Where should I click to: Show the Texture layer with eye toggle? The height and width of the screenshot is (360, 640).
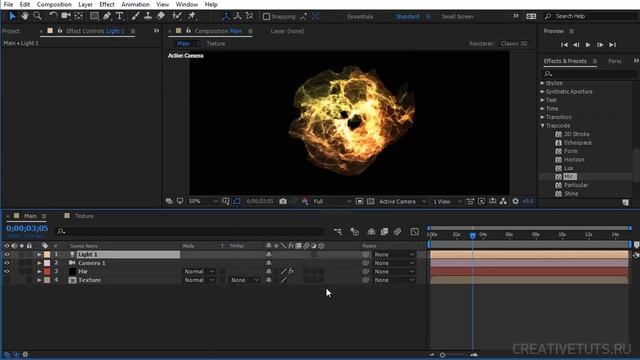coord(7,280)
